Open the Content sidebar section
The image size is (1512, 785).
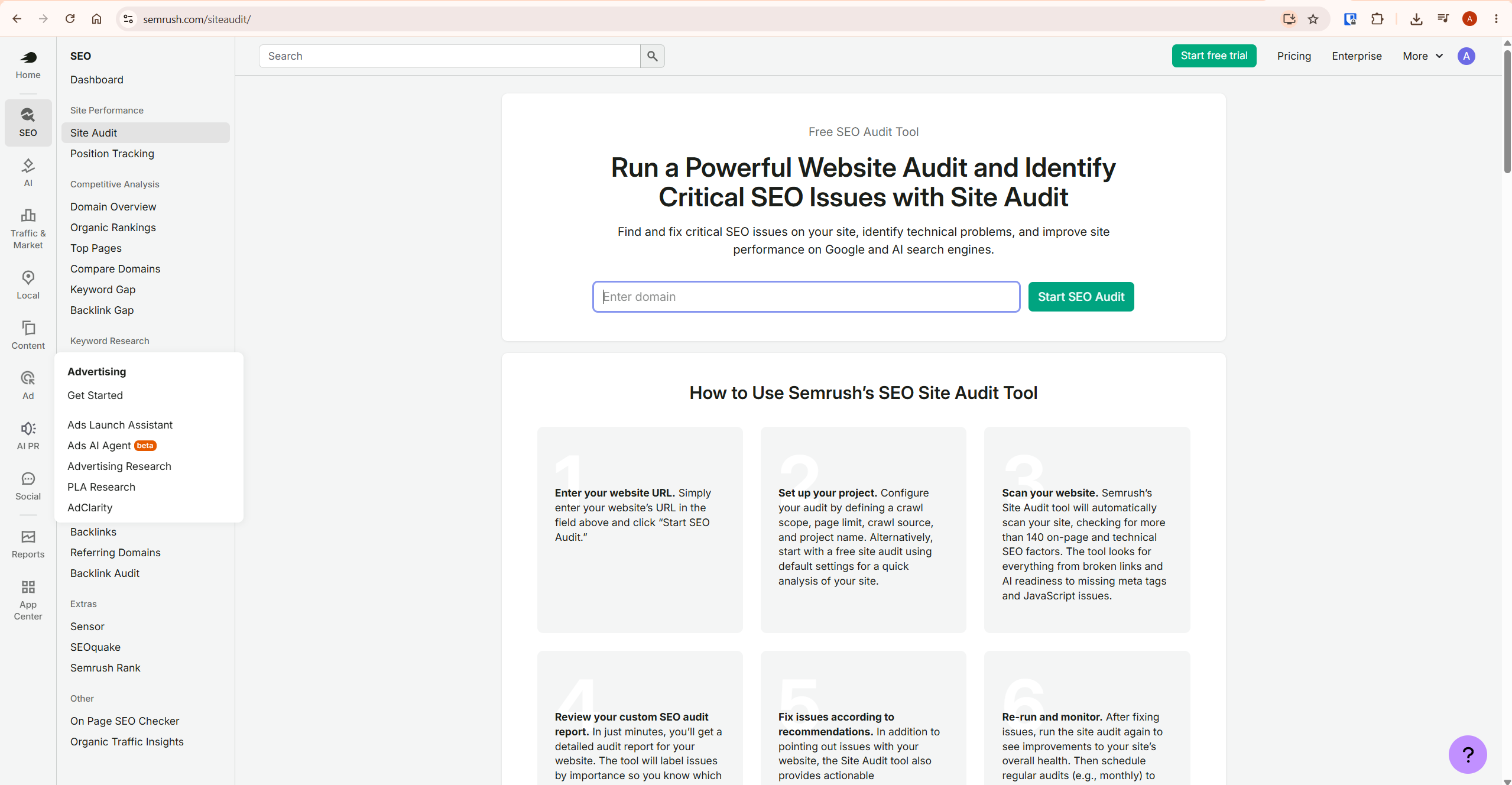coord(28,335)
